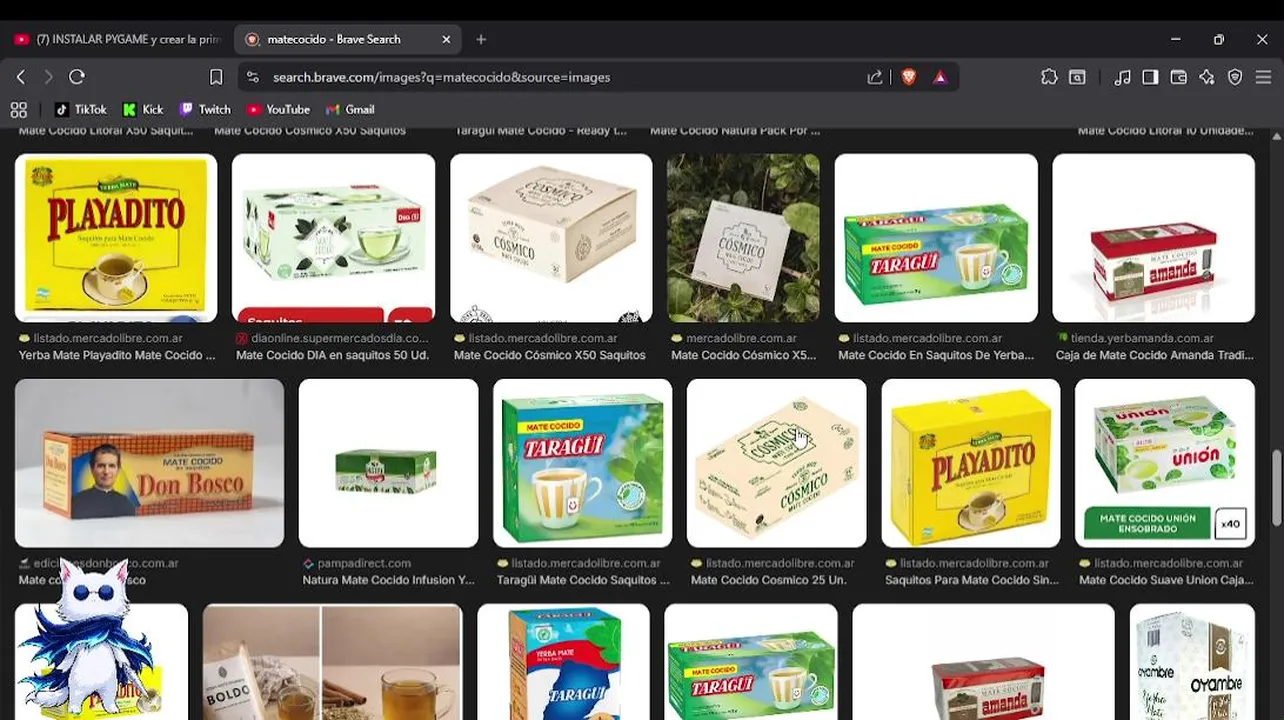This screenshot has height=720, width=1284.
Task: Open the Brave main hamburger menu
Action: tap(1263, 77)
